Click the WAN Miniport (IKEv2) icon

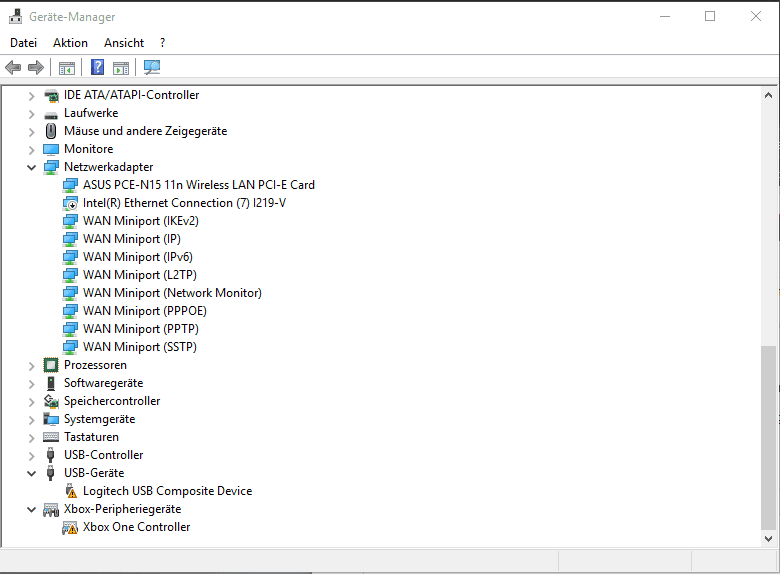(x=70, y=221)
